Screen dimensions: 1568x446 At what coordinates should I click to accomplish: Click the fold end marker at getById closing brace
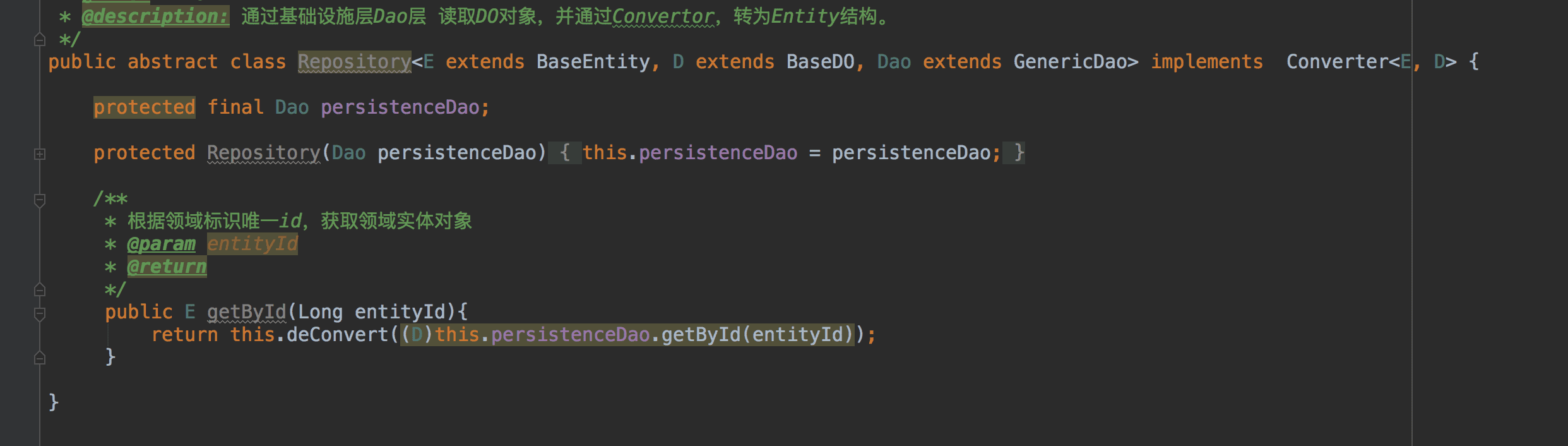coord(40,358)
